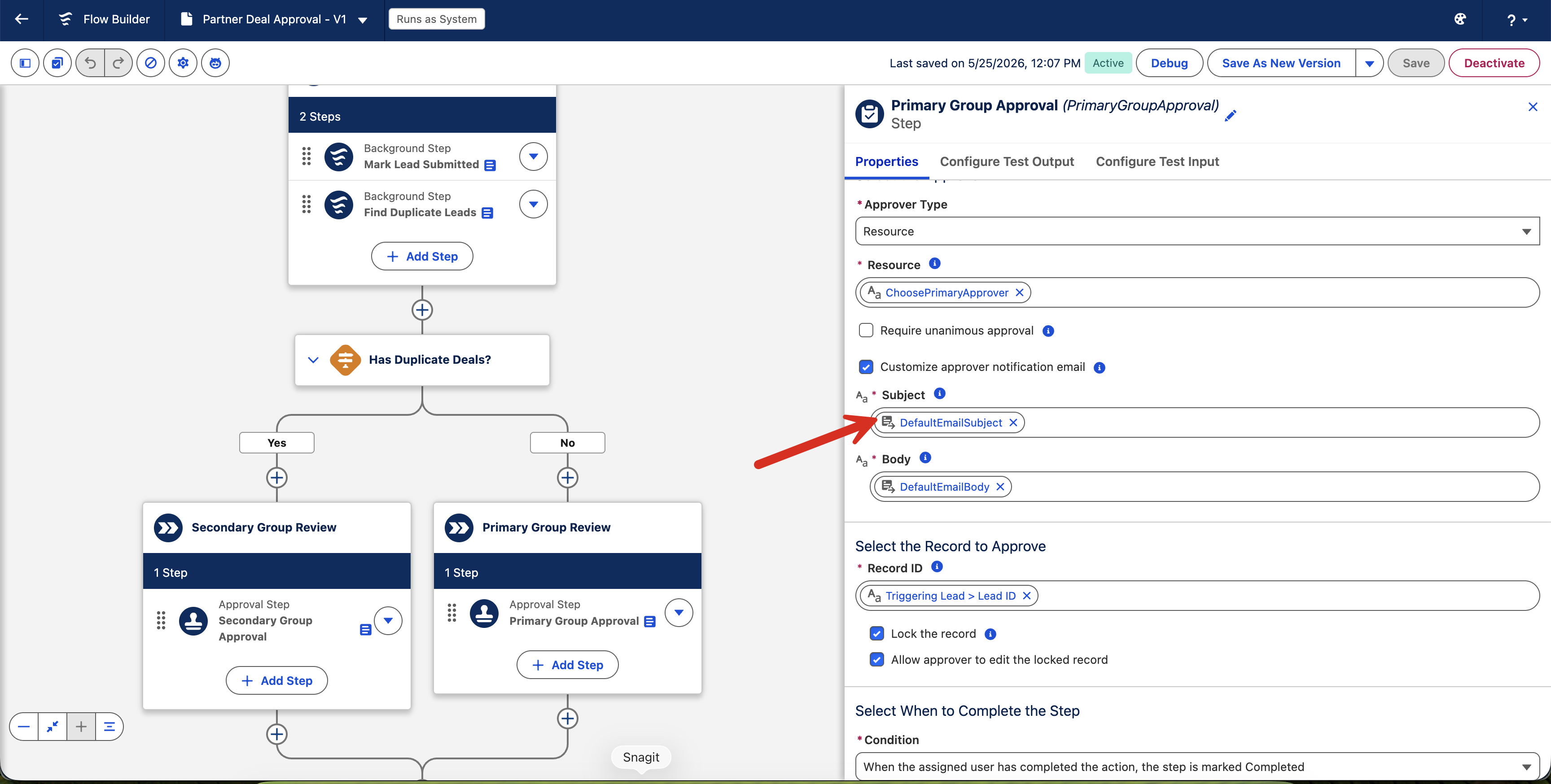The image size is (1551, 784).
Task: Add element on the Yes branch
Action: 277,478
